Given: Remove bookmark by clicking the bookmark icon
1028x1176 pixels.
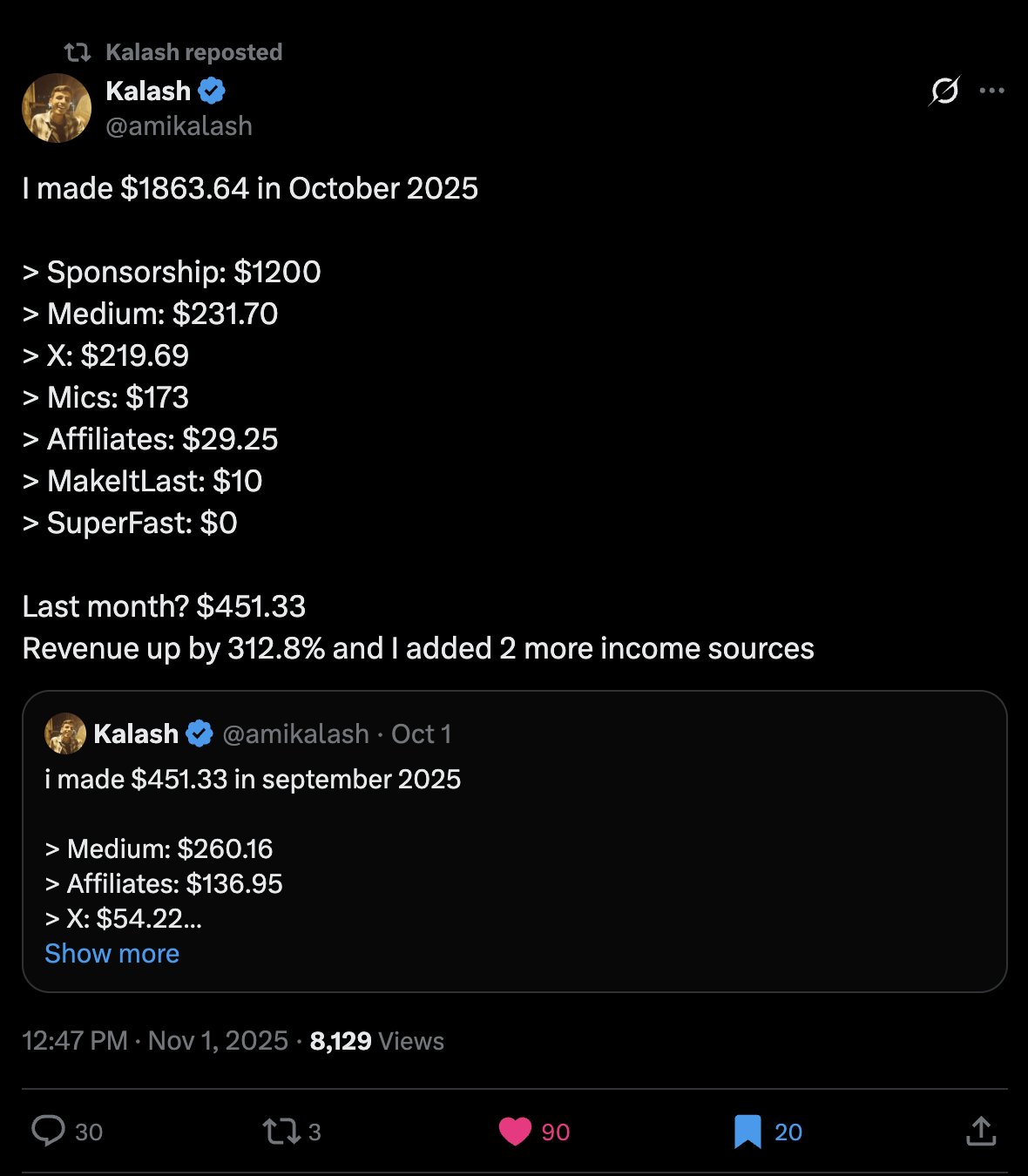Looking at the screenshot, I should tap(747, 1130).
